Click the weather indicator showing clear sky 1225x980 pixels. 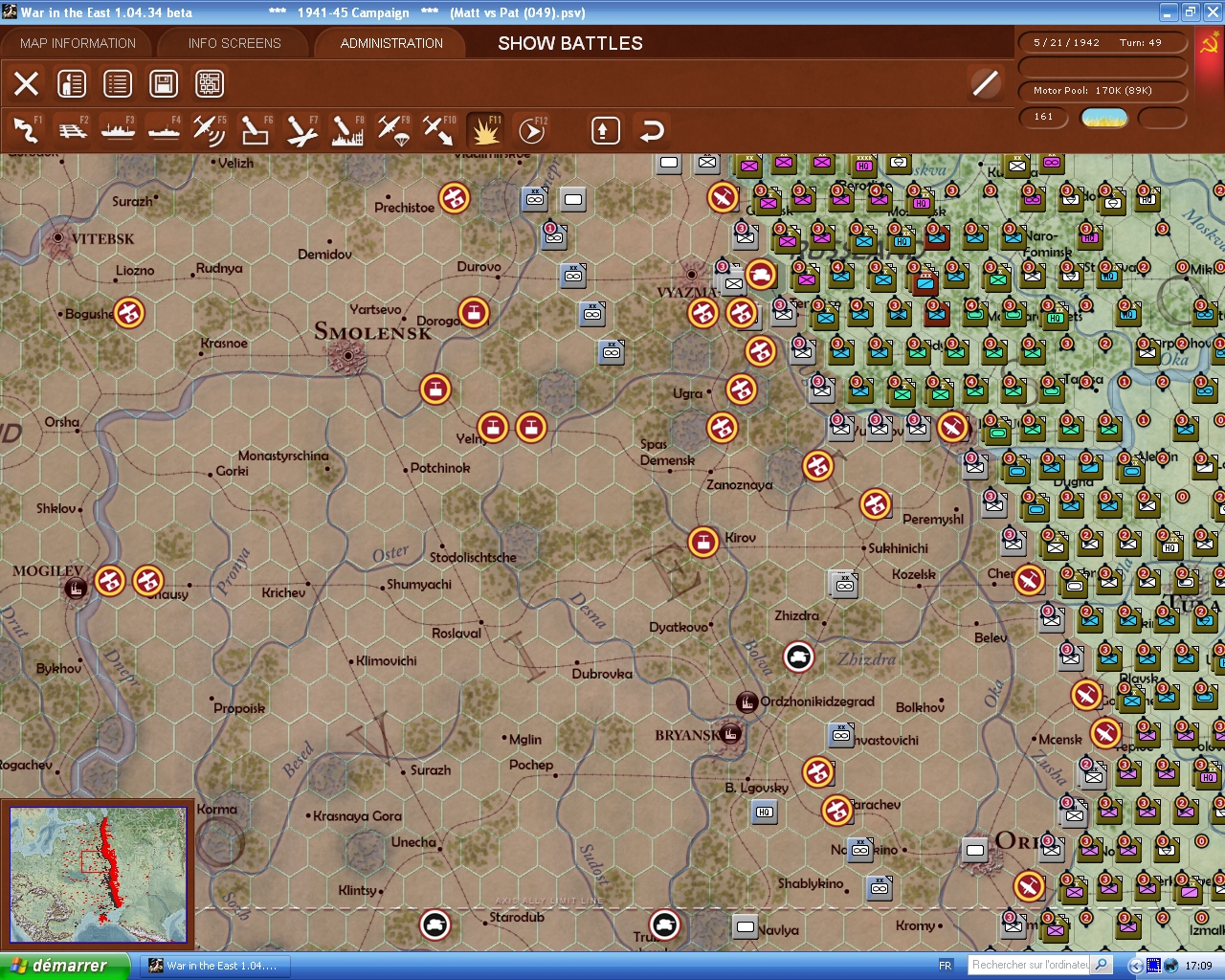(x=1104, y=118)
